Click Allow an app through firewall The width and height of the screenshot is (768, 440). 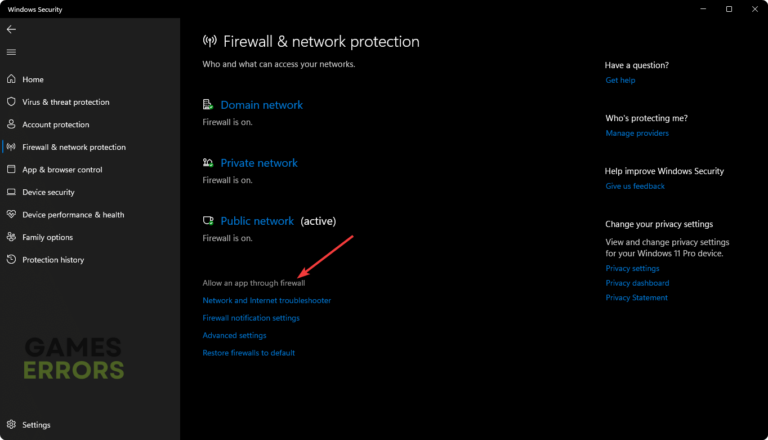pyautogui.click(x=254, y=283)
